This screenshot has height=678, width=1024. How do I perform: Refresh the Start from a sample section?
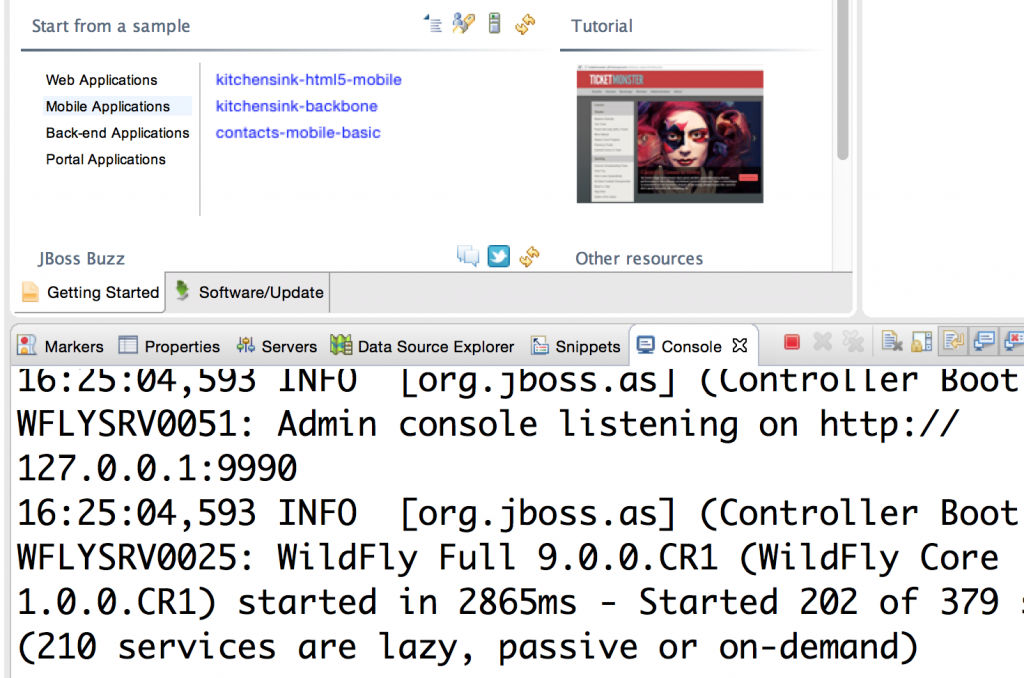(x=525, y=25)
